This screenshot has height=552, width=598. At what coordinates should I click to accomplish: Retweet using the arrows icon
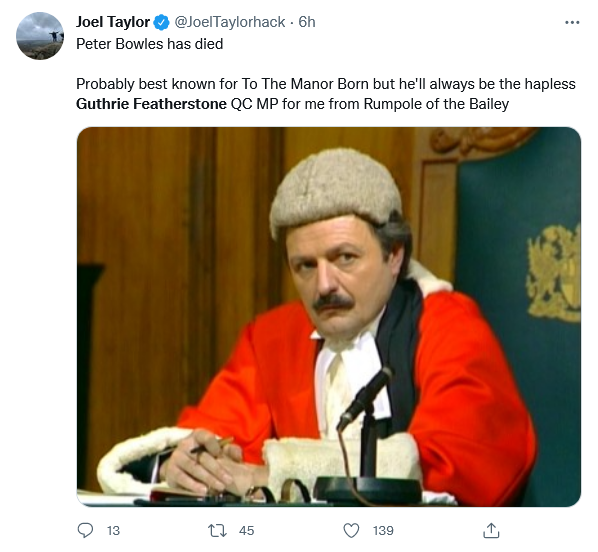click(x=217, y=530)
